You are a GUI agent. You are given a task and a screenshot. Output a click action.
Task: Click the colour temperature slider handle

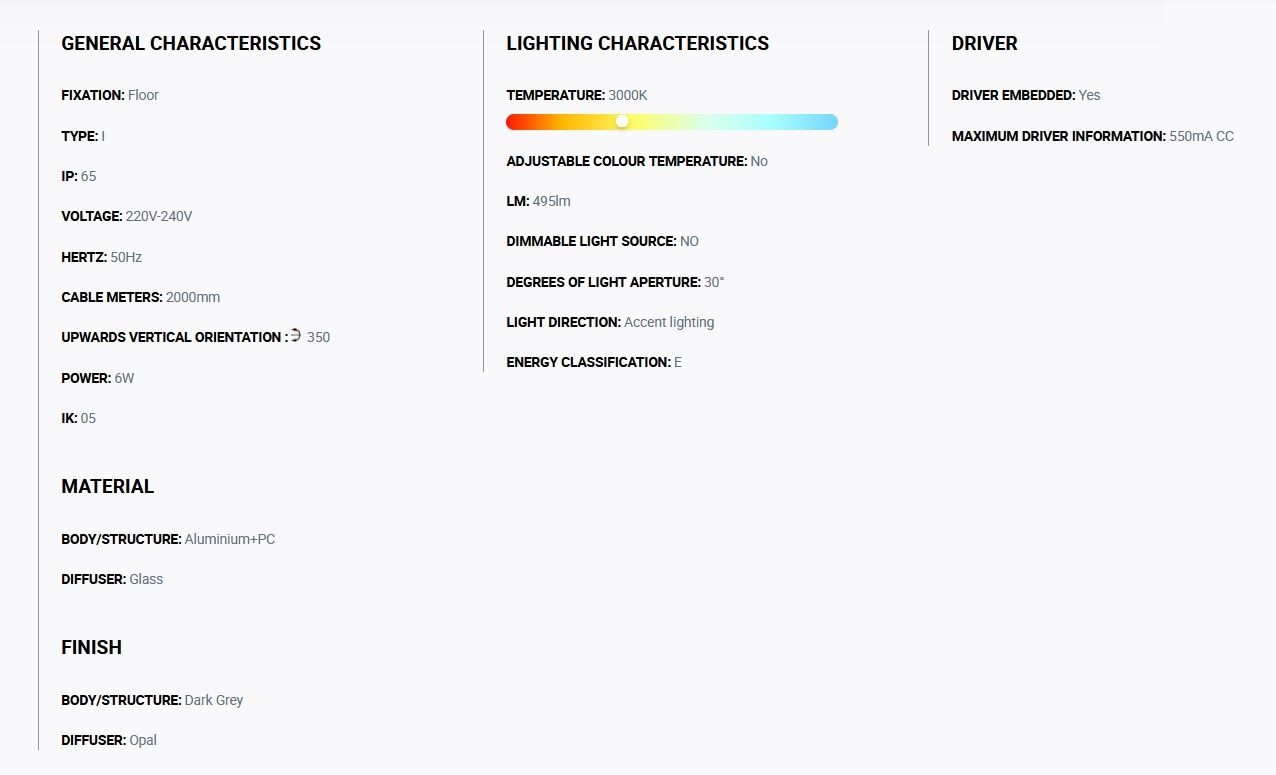(x=622, y=121)
